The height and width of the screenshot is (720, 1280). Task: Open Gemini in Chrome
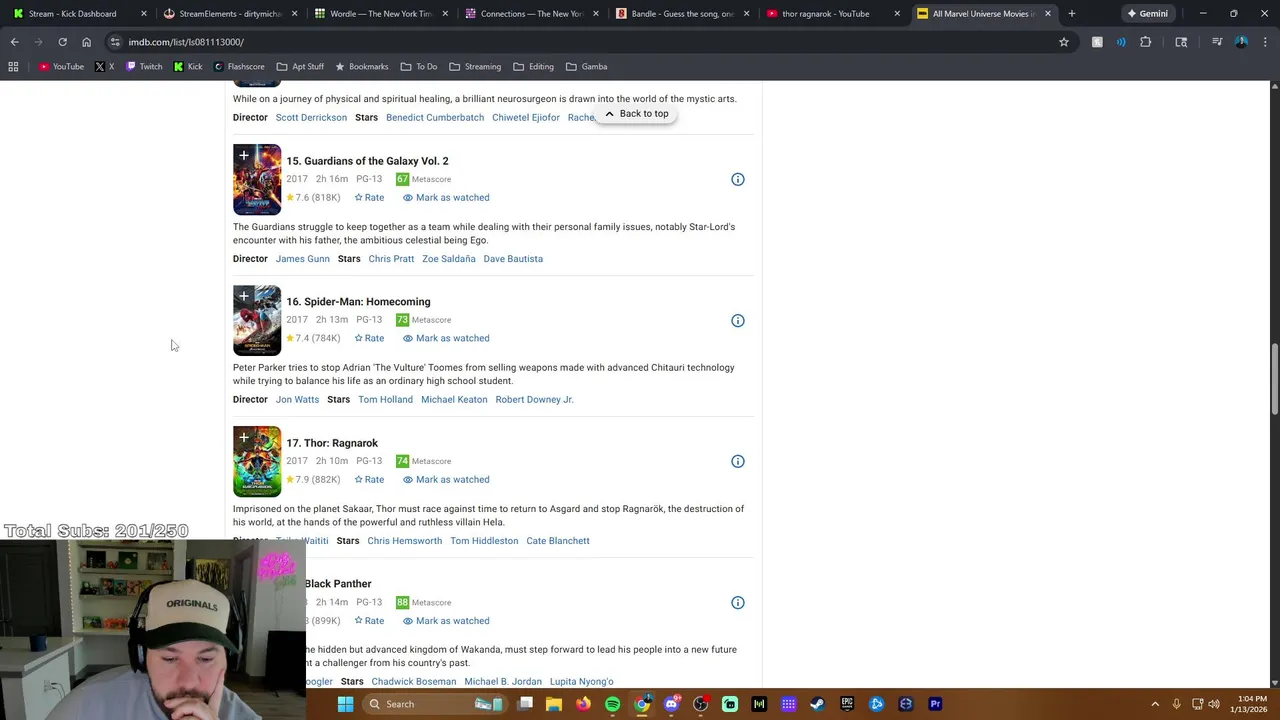tap(1147, 14)
